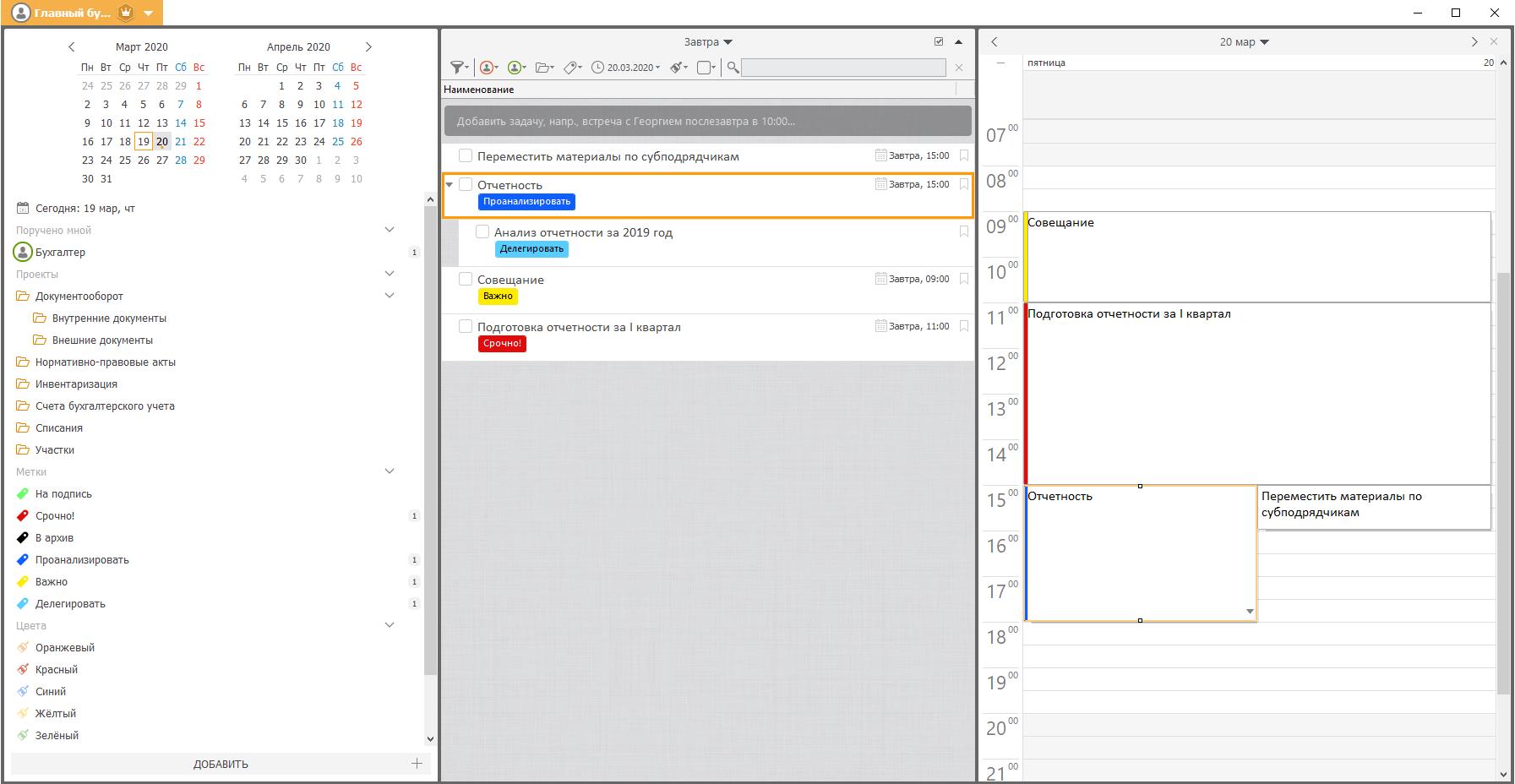Collapse the Метки section

point(390,471)
